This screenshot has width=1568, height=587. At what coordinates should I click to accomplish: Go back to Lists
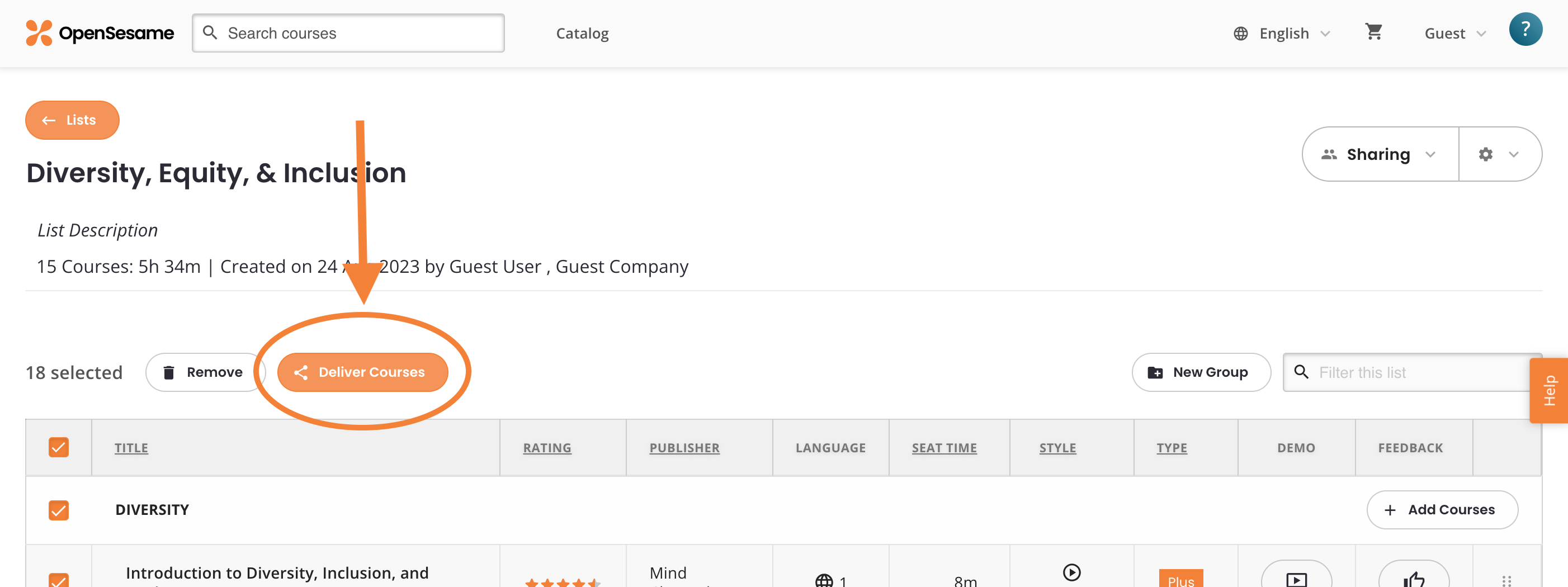coord(73,120)
